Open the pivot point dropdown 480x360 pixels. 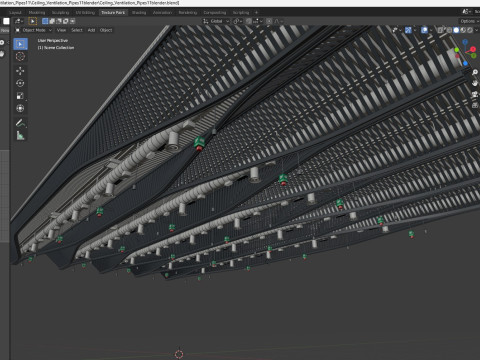pos(237,21)
